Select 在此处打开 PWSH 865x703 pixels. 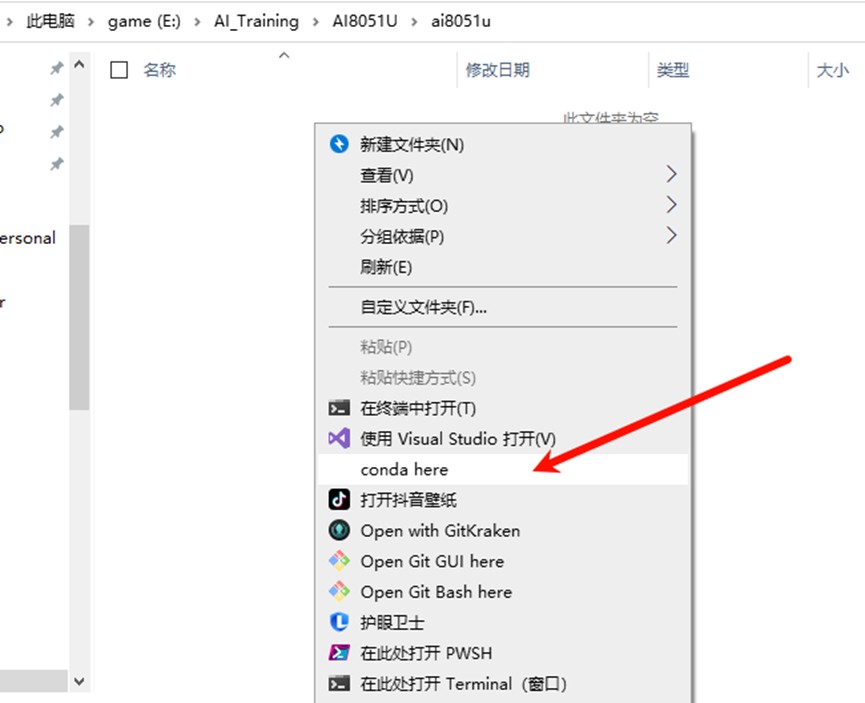click(x=503, y=653)
